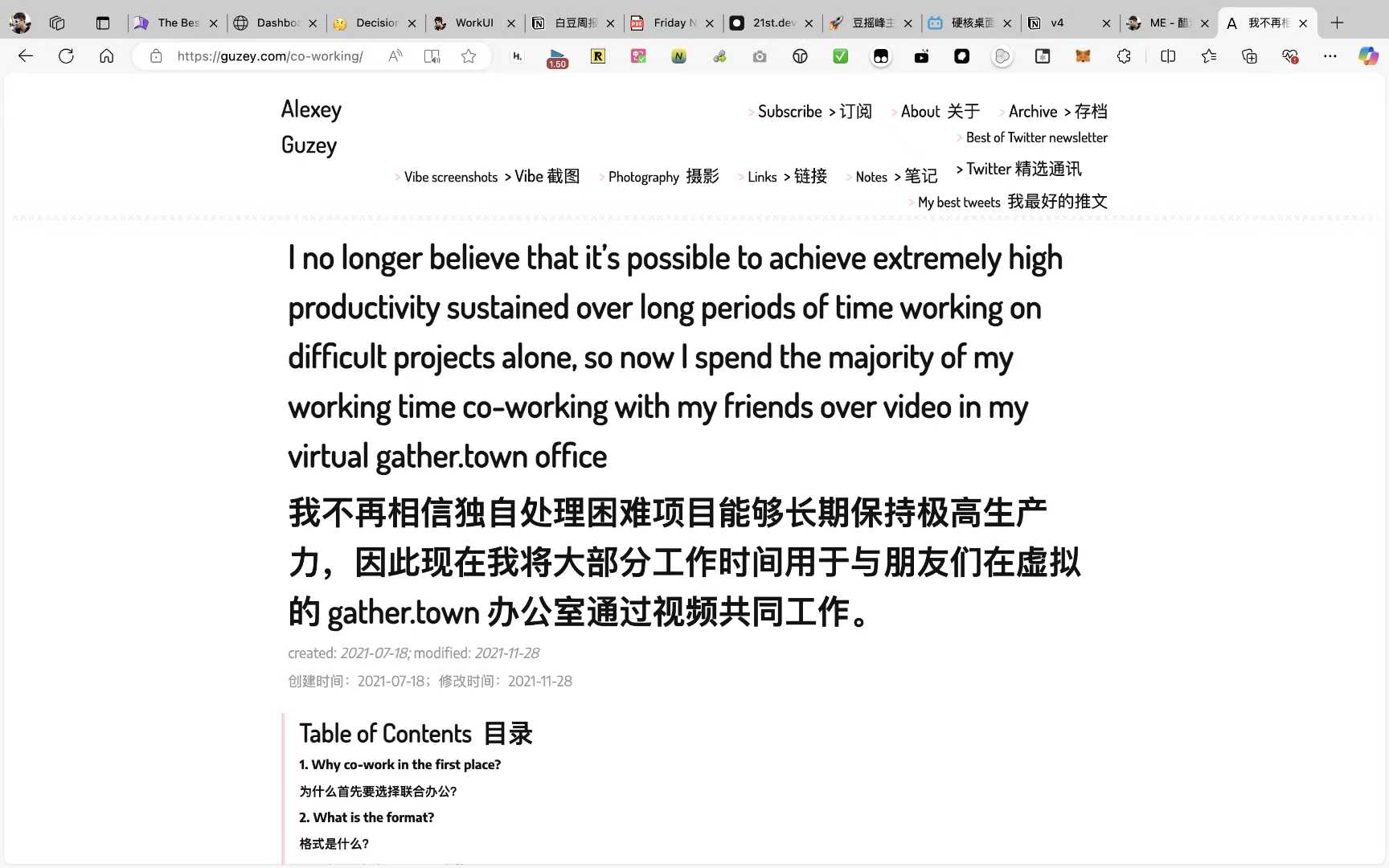
Task: Open the camera screenshot extension
Action: [x=760, y=56]
